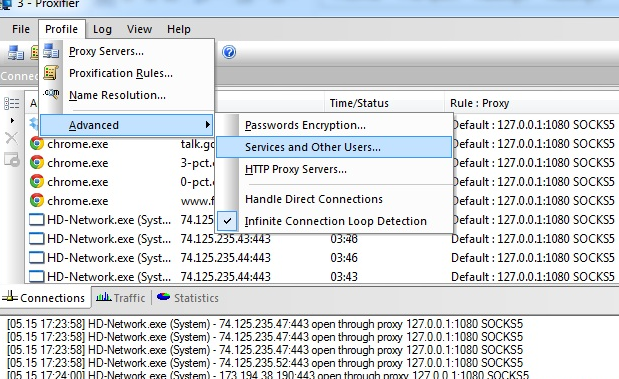Select Passwords Encryption... in submenu

point(334,125)
